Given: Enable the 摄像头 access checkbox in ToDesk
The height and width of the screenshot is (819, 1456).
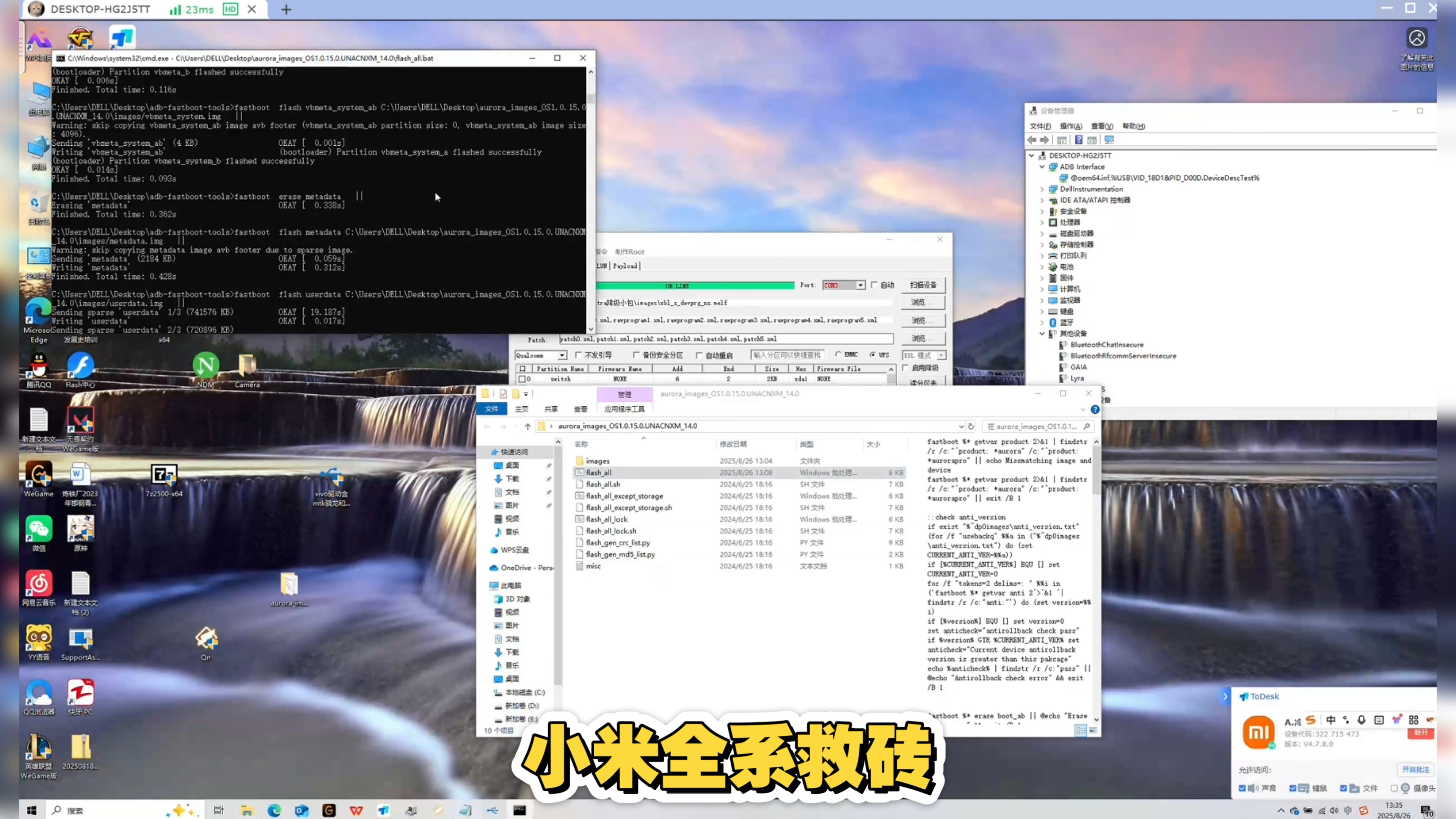Looking at the screenshot, I should (x=1395, y=788).
